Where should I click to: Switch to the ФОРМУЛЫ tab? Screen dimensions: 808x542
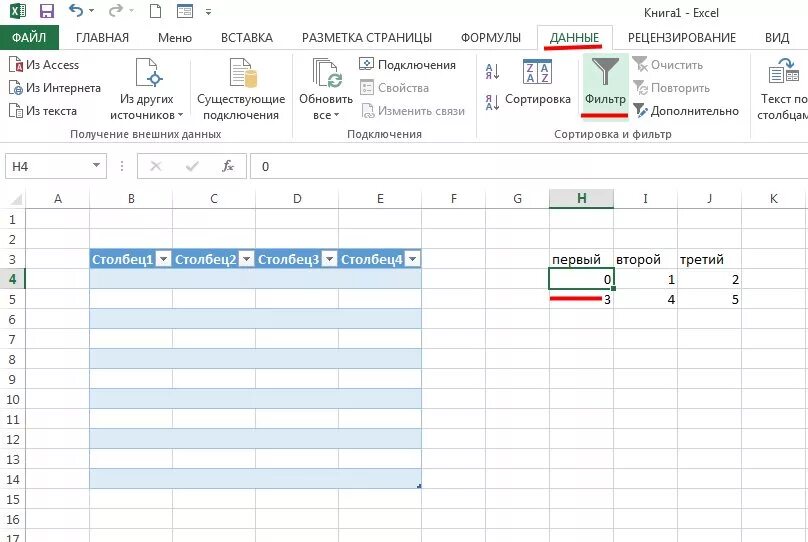click(x=491, y=38)
